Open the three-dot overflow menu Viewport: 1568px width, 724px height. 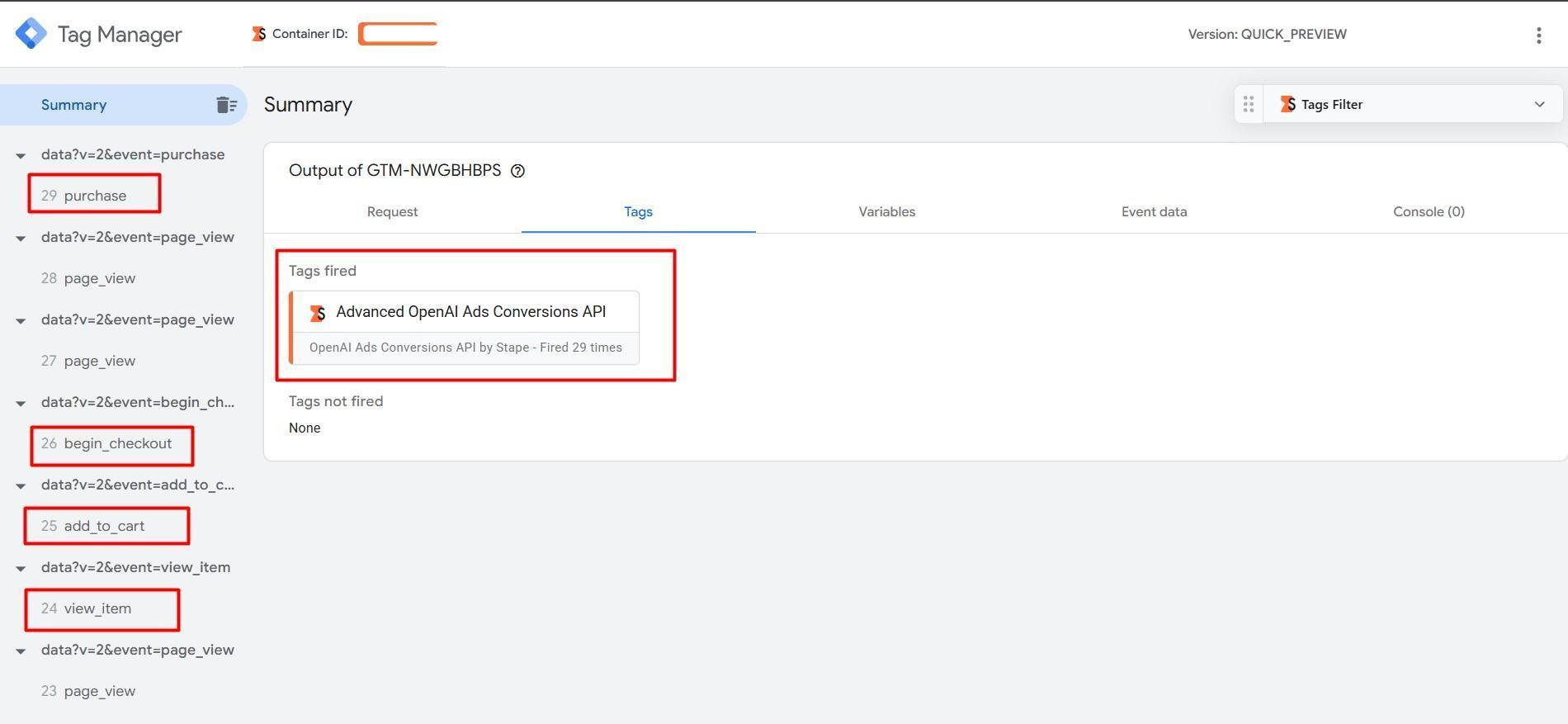1538,35
